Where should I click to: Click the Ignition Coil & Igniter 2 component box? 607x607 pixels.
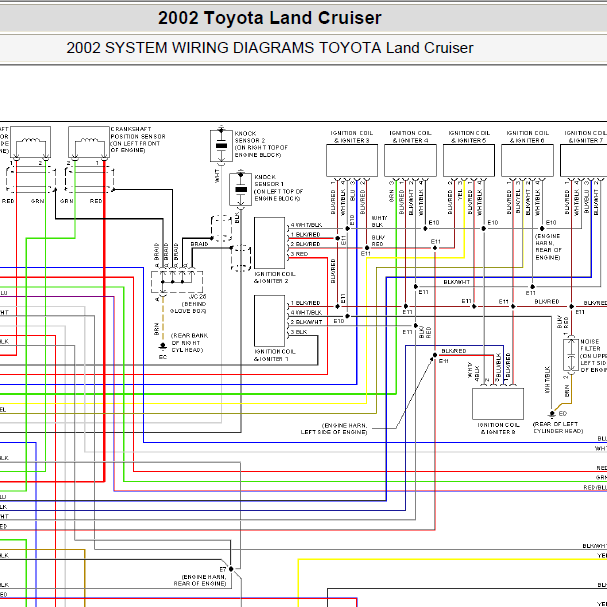[x=269, y=243]
